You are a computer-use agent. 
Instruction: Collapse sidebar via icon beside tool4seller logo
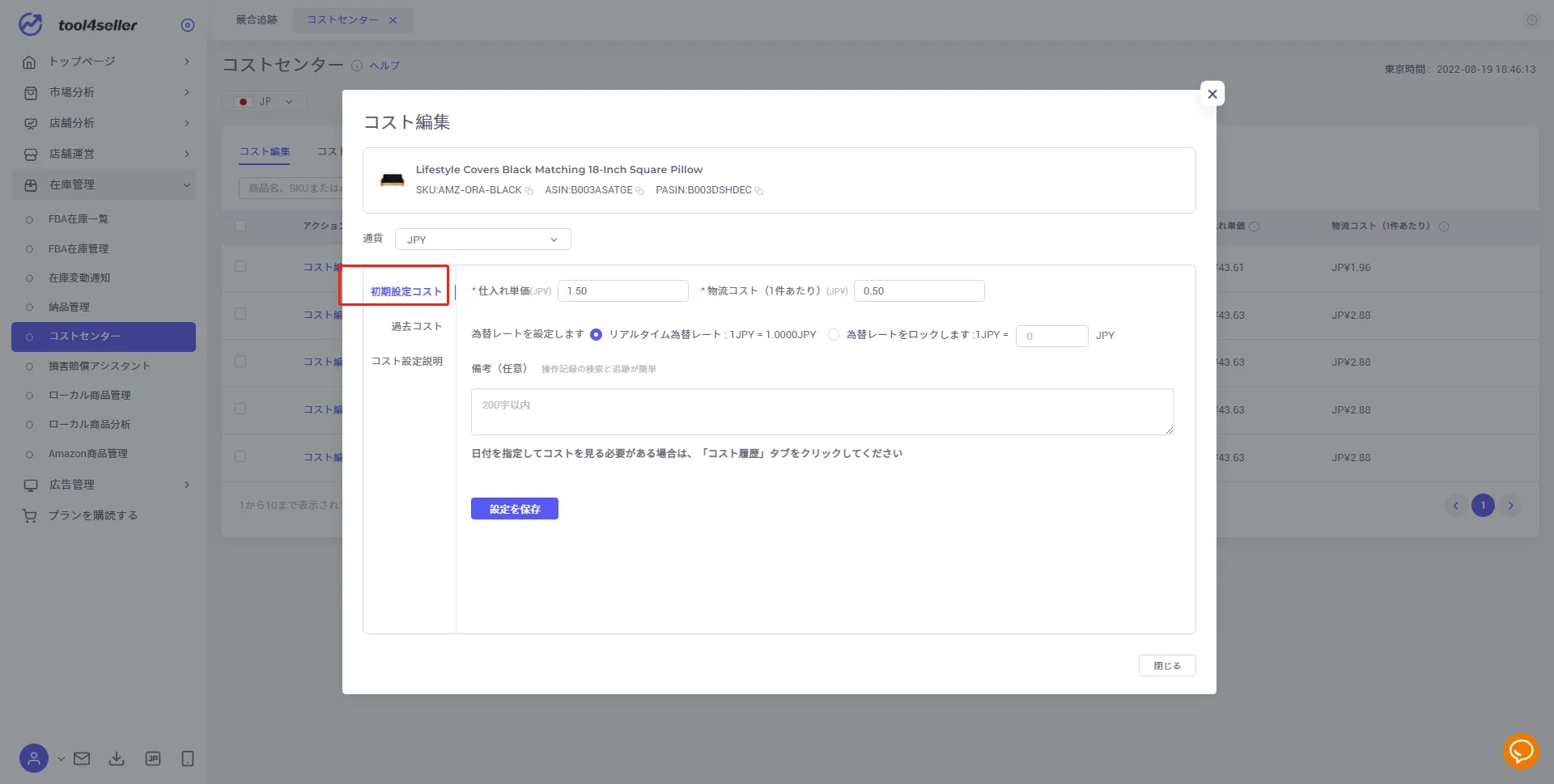click(x=188, y=25)
